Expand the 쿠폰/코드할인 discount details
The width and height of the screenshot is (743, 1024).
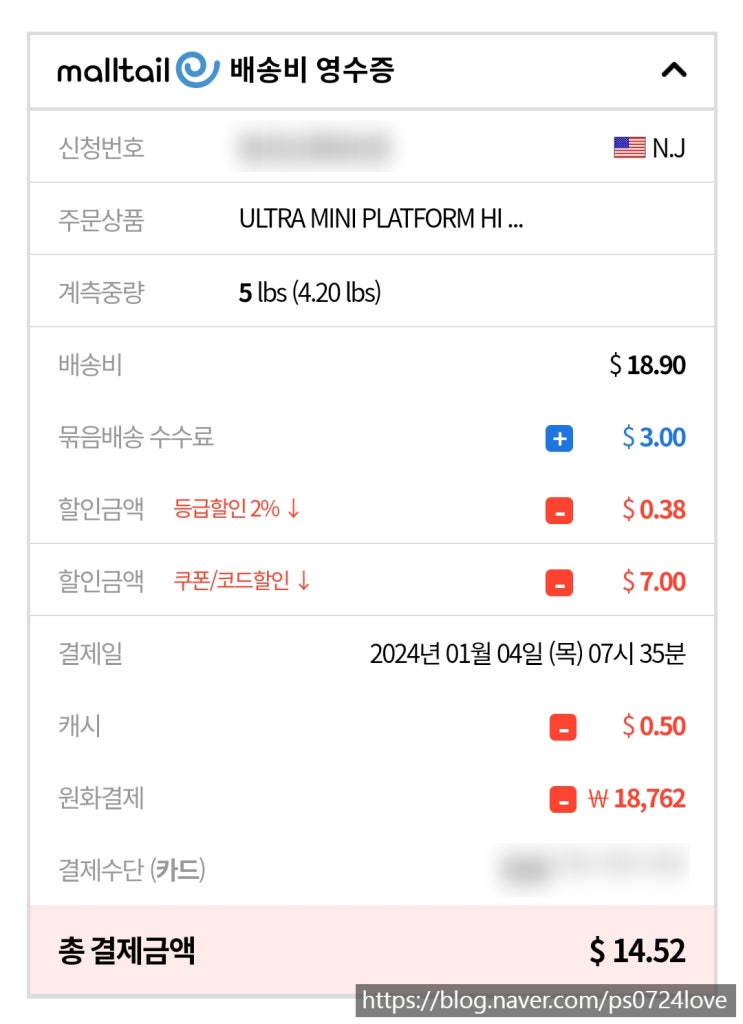tap(242, 581)
